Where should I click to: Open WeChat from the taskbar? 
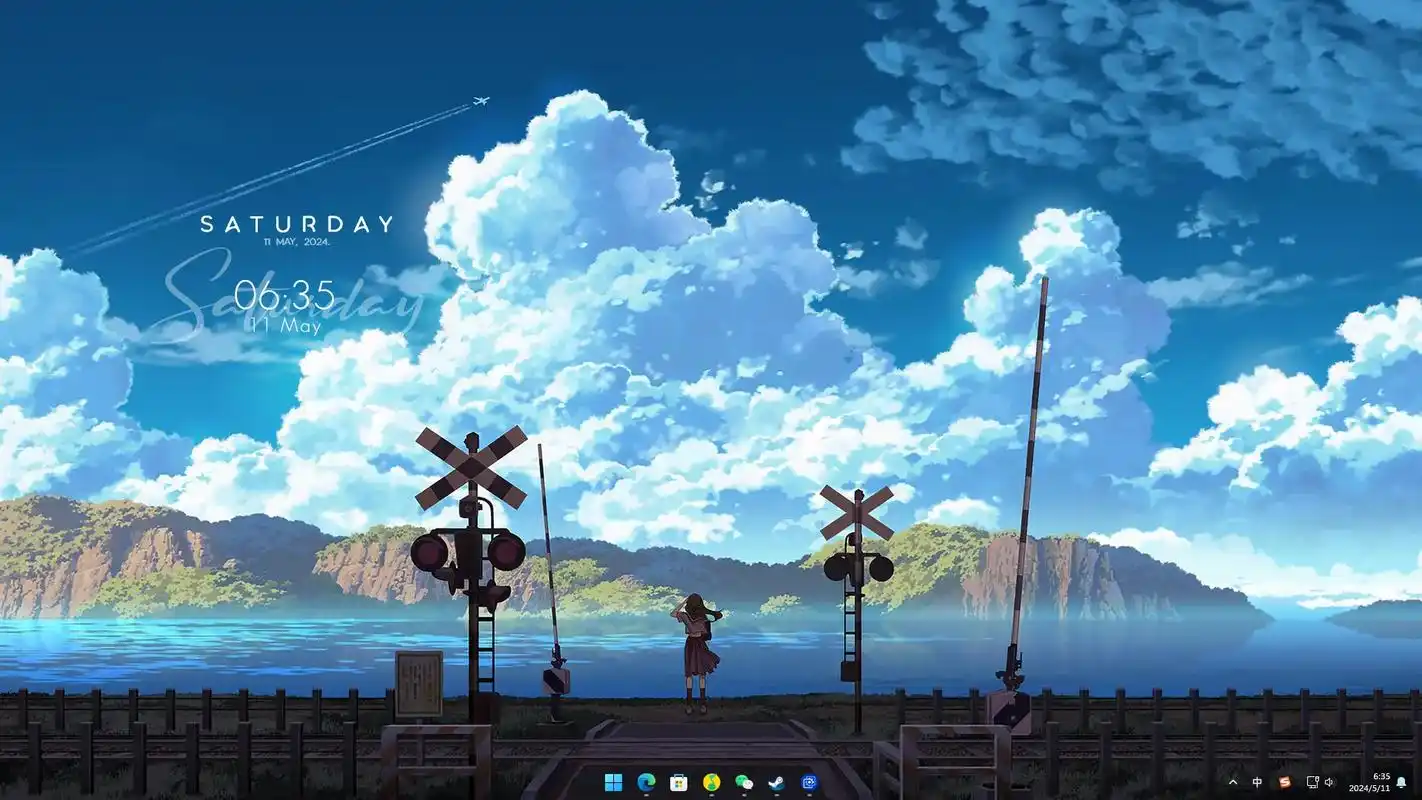pyautogui.click(x=744, y=782)
